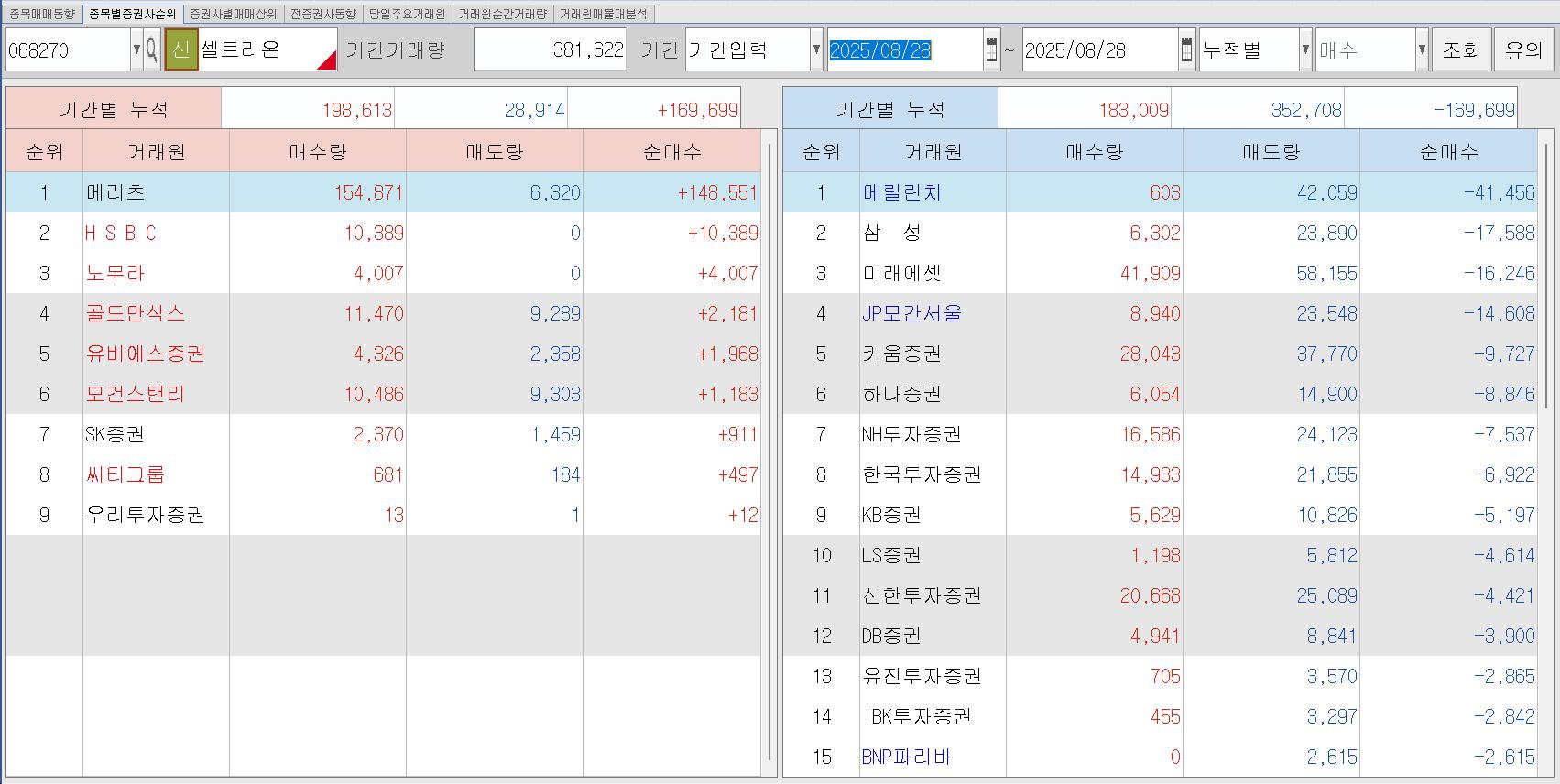Click the end date field
The height and width of the screenshot is (784, 1560).
1099,49
